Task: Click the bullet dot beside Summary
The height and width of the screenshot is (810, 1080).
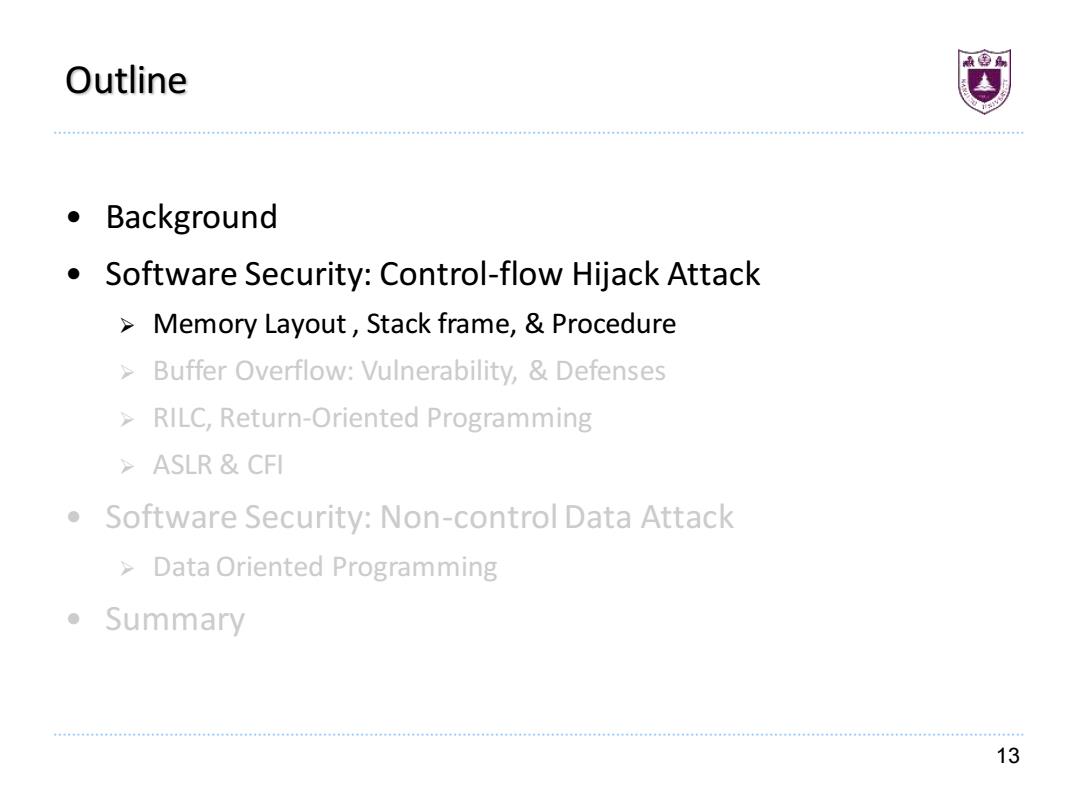Action: 74,619
